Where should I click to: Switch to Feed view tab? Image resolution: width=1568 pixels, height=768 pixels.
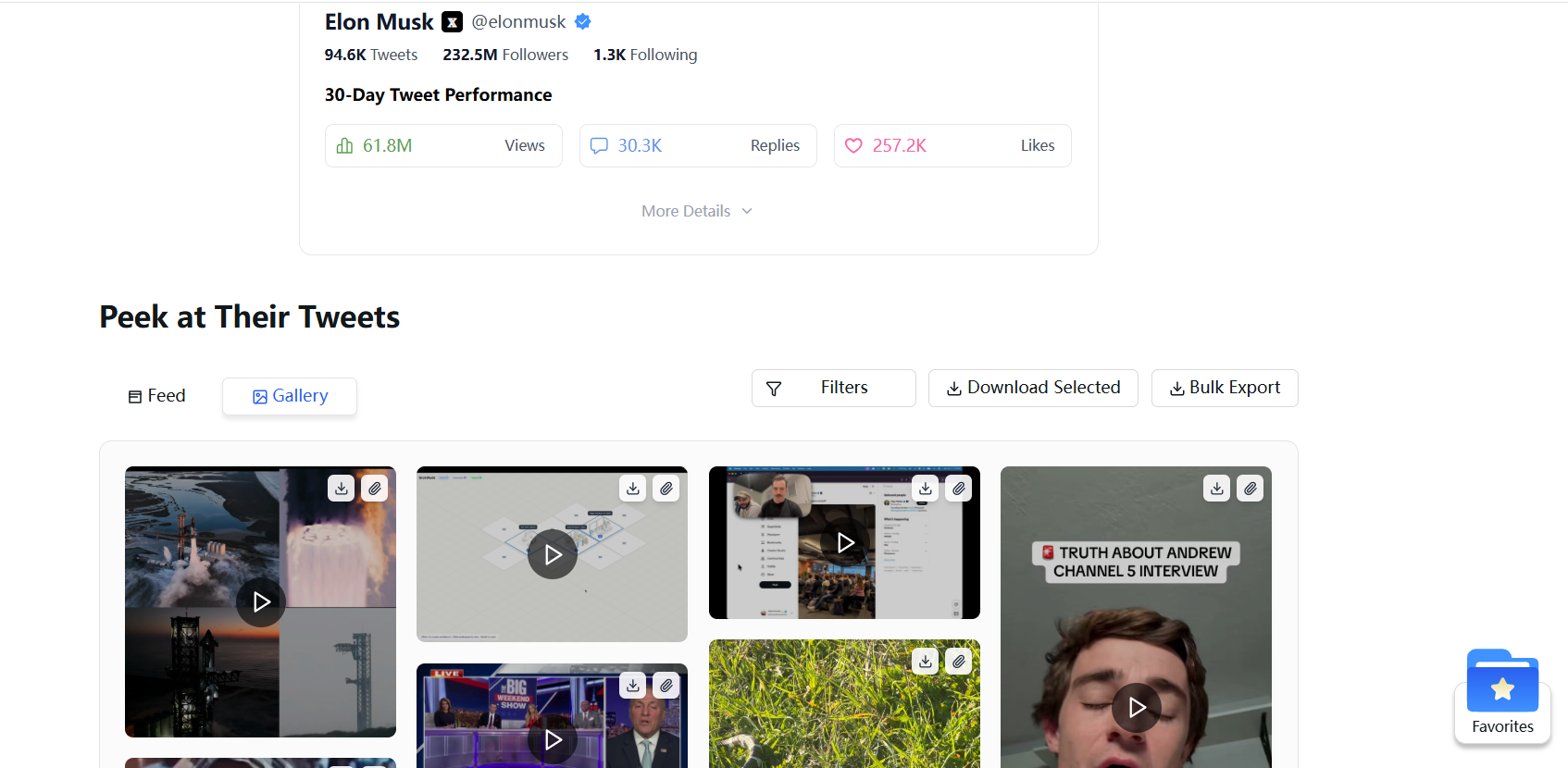[x=157, y=396]
